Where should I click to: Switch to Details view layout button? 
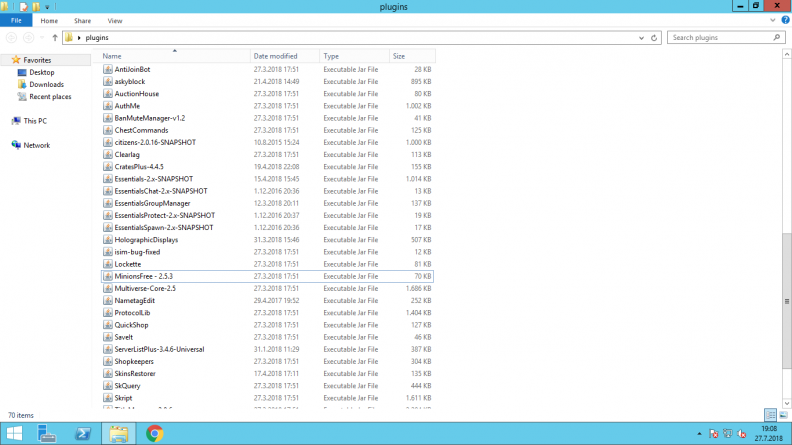click(770, 415)
